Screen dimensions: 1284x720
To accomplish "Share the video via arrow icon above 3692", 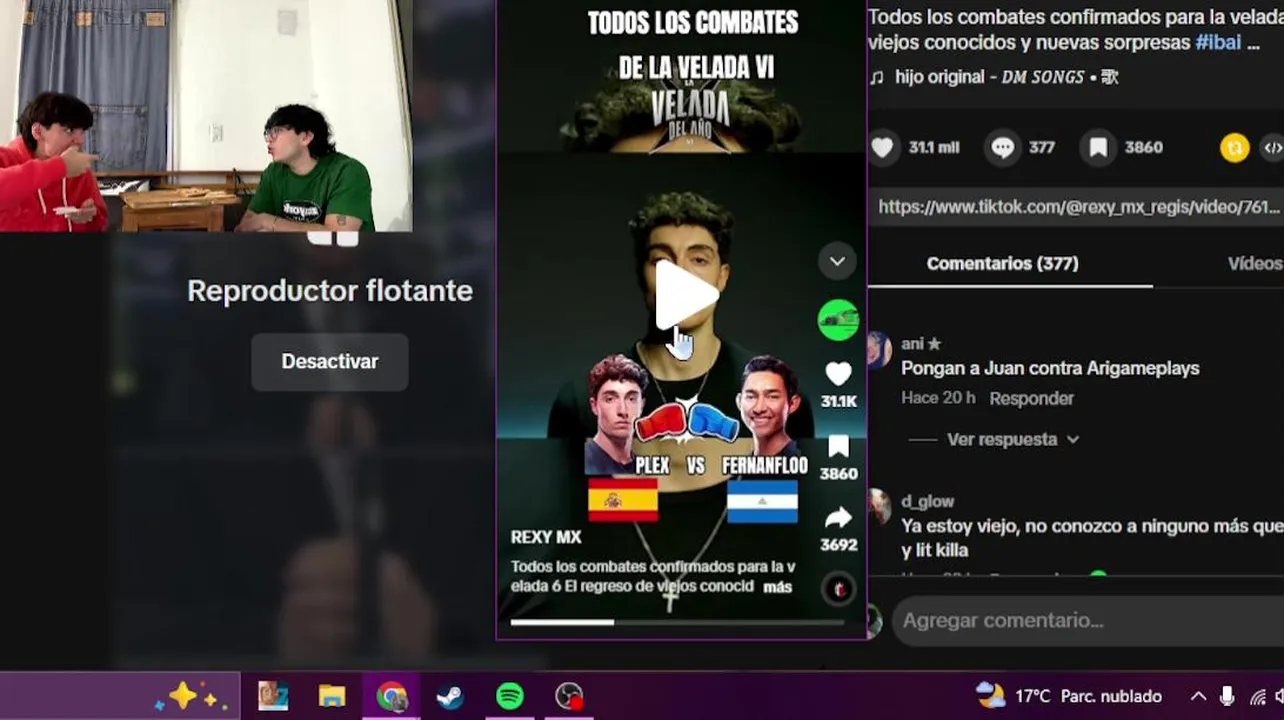I will [838, 517].
